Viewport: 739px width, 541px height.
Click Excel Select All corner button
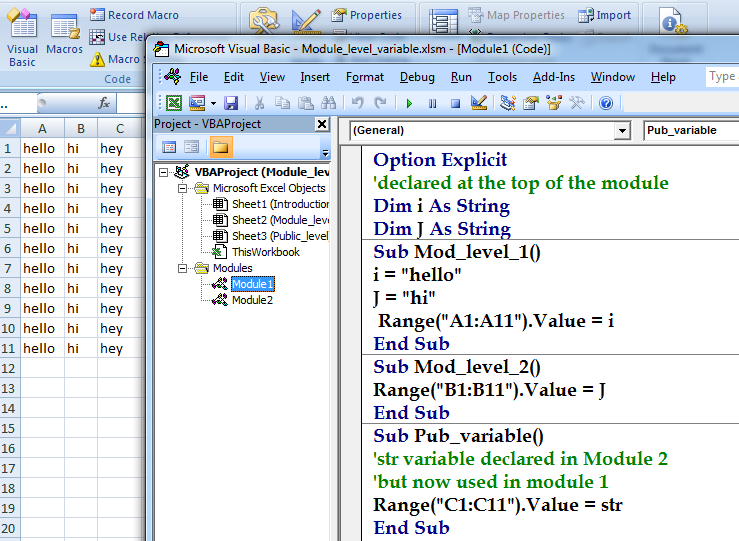(x=10, y=128)
